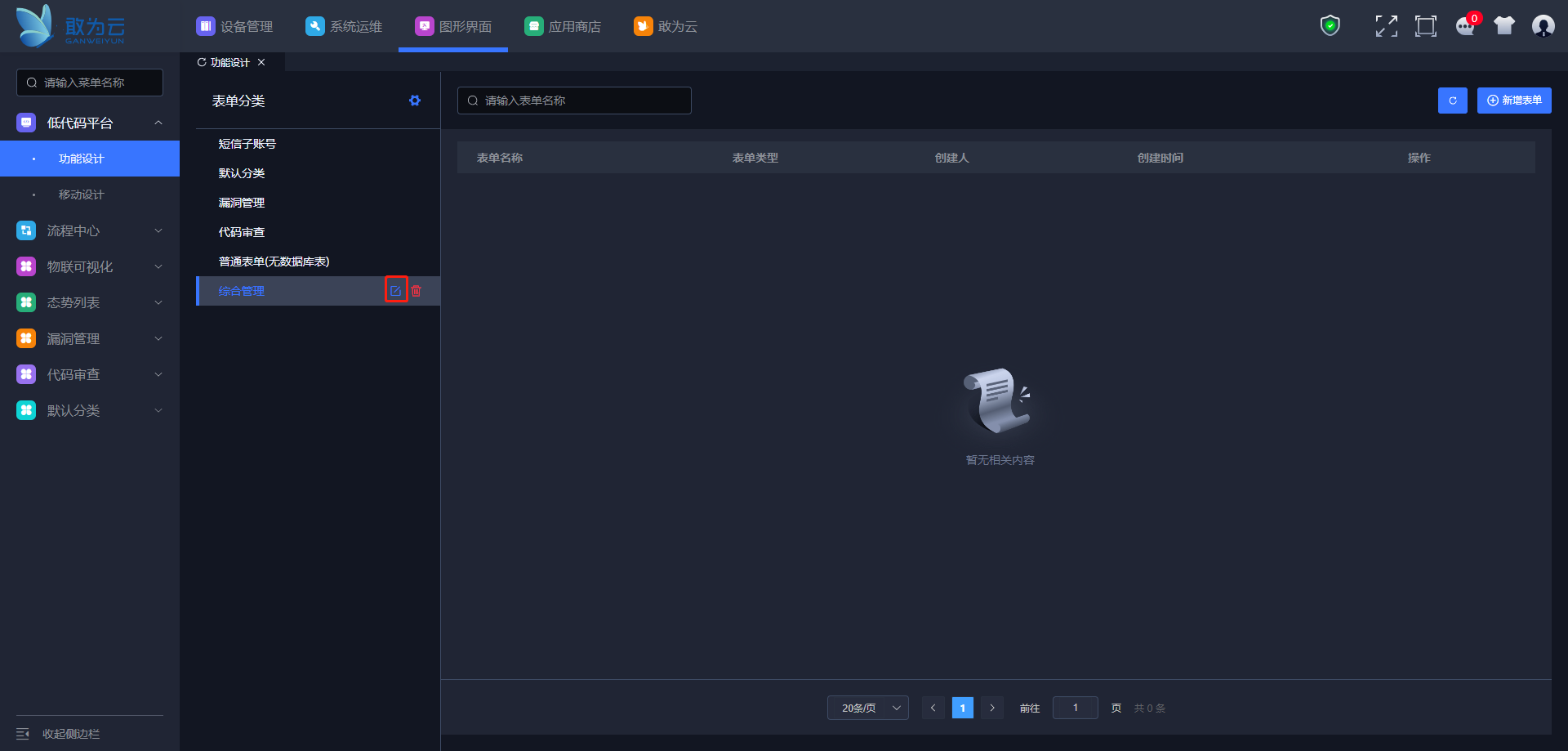Open the 图形界面 top menu
The width and height of the screenshot is (1568, 751).
[x=453, y=26]
